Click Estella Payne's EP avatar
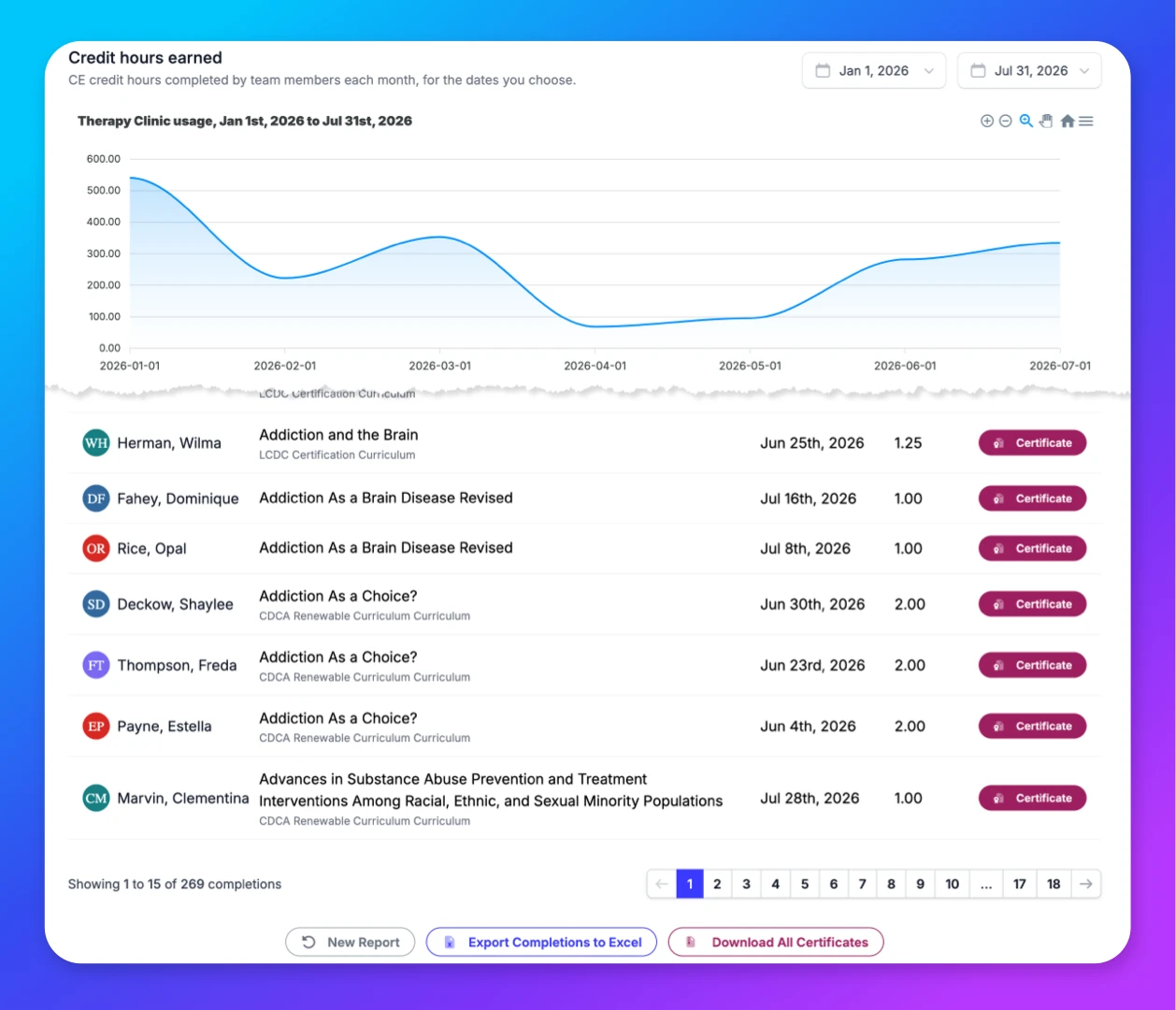This screenshot has width=1176, height=1010. click(x=96, y=726)
